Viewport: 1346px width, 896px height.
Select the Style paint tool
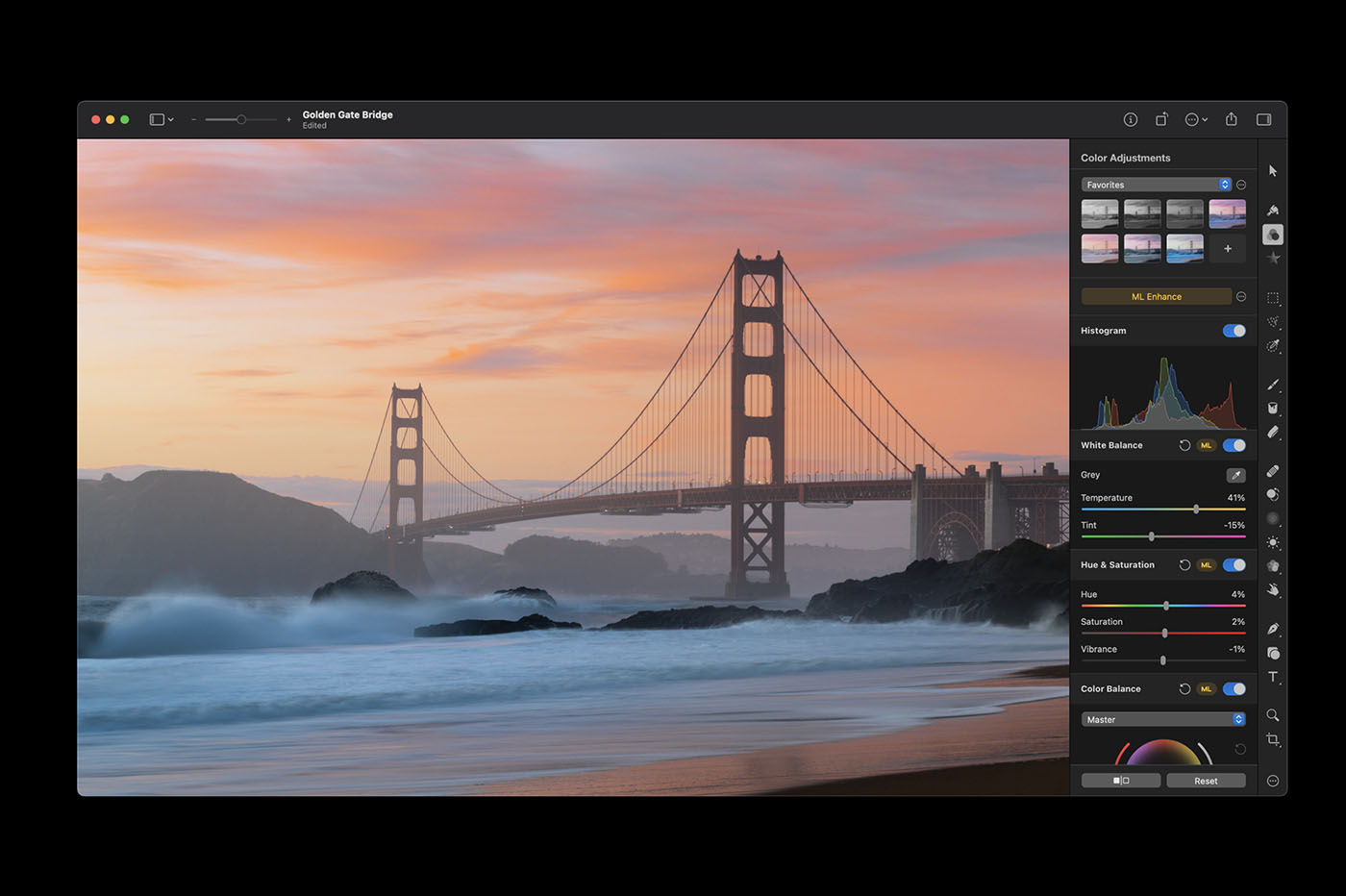coord(1273,211)
